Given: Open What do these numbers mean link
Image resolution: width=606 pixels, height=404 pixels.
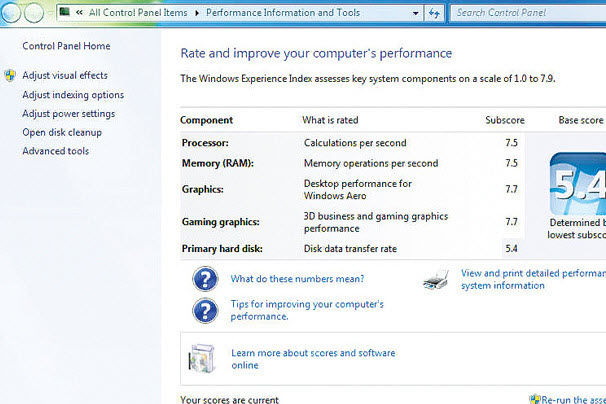Looking at the screenshot, I should (x=297, y=279).
